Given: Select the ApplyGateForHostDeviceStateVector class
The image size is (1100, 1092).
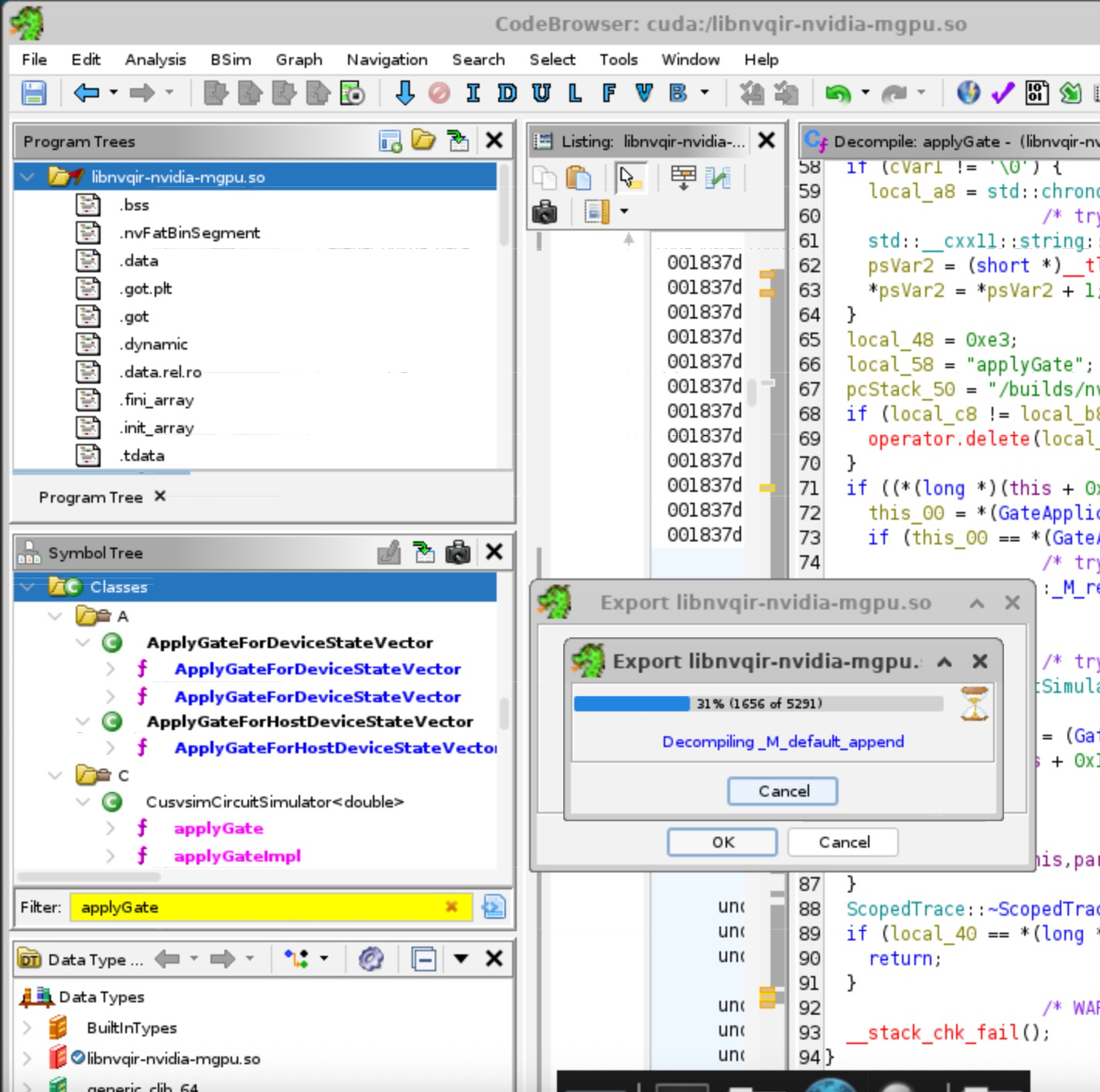Looking at the screenshot, I should [x=309, y=722].
